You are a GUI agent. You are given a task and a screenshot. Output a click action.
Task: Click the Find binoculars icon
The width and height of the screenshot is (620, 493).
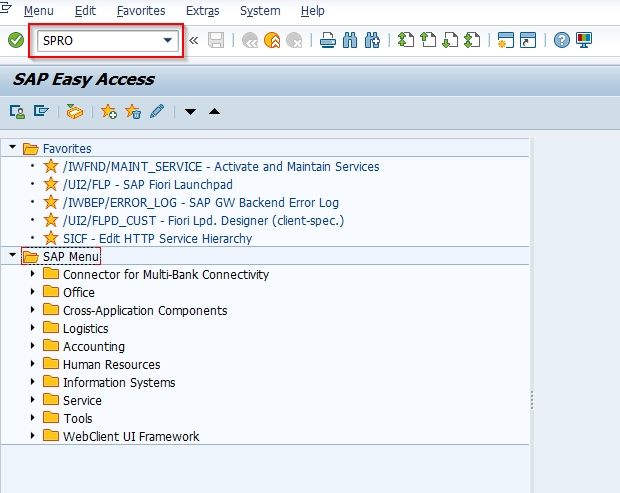(350, 40)
